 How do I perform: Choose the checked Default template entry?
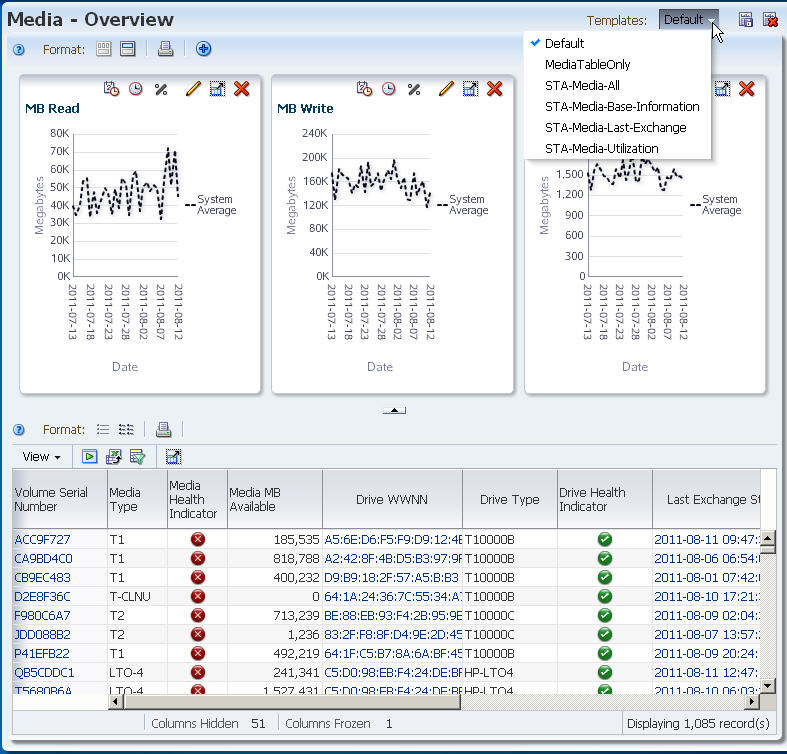point(564,43)
